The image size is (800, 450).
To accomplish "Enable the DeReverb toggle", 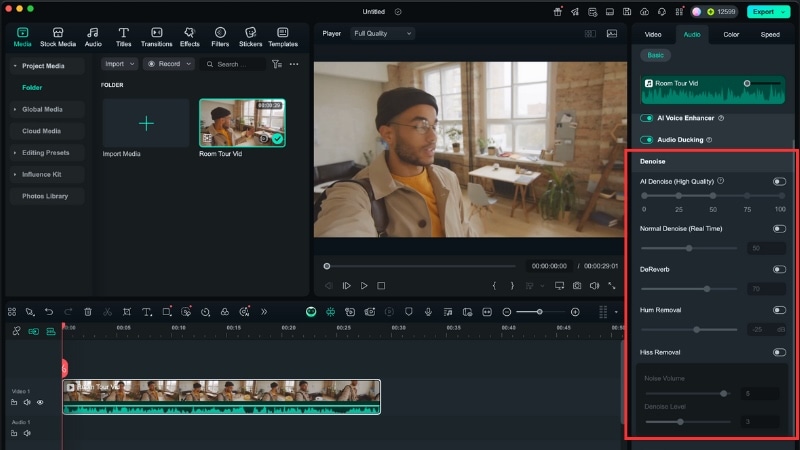I will [x=779, y=269].
